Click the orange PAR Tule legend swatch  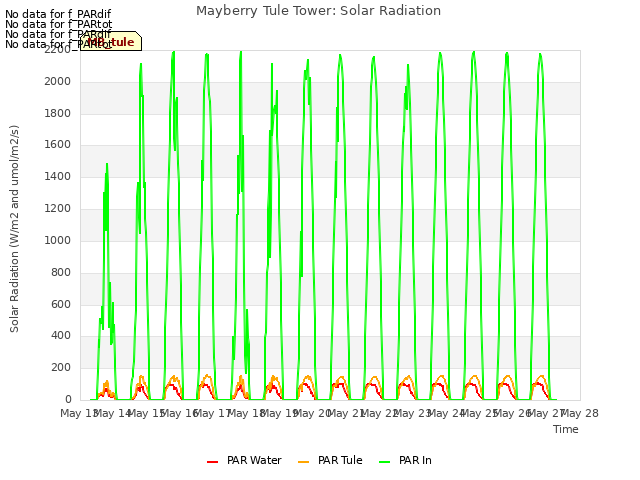click(304, 462)
